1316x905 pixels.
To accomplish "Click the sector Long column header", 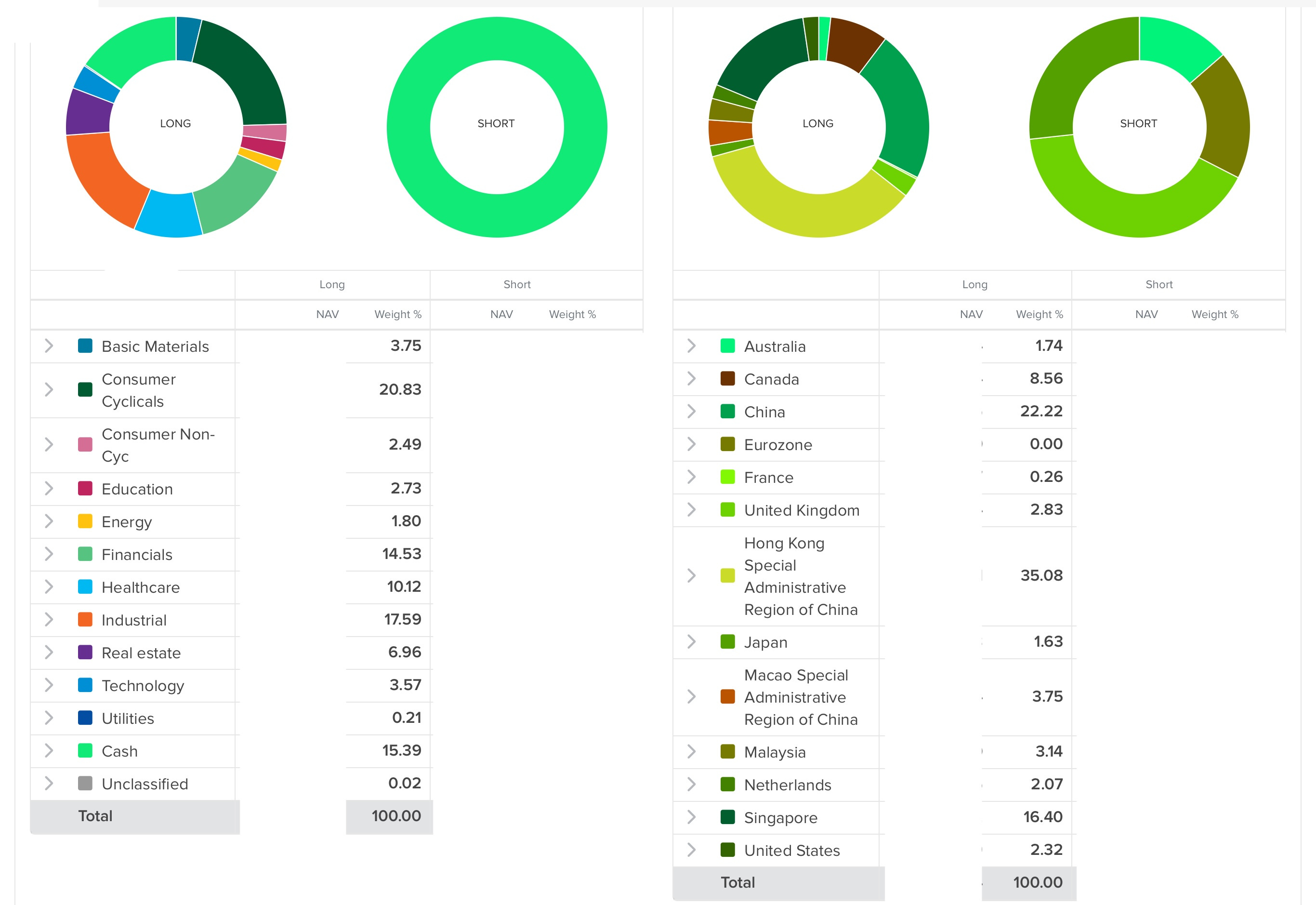I will 331,285.
